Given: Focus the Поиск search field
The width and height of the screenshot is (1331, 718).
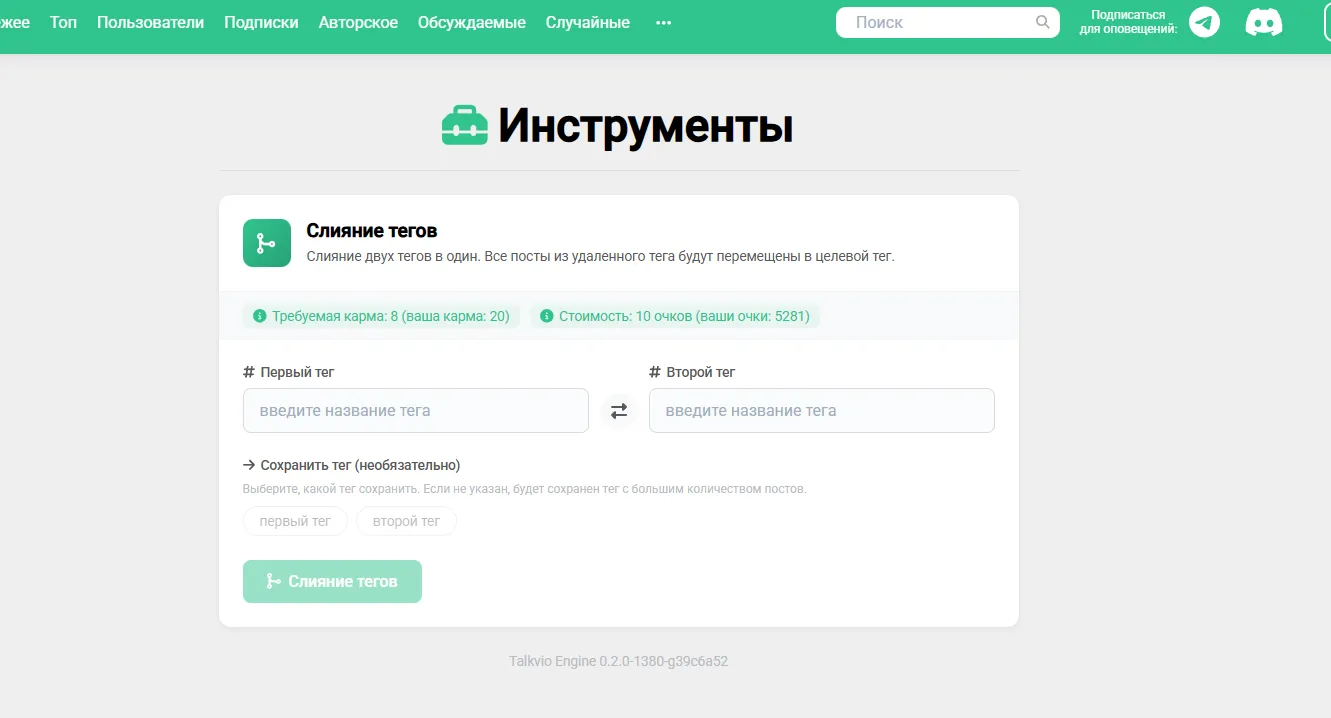Looking at the screenshot, I should (947, 22).
